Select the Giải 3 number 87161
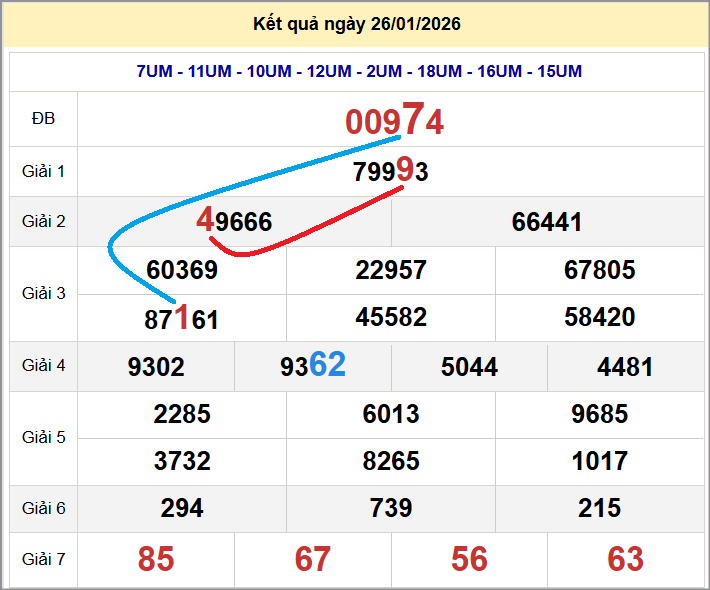The width and height of the screenshot is (710, 590). pyautogui.click(x=182, y=319)
